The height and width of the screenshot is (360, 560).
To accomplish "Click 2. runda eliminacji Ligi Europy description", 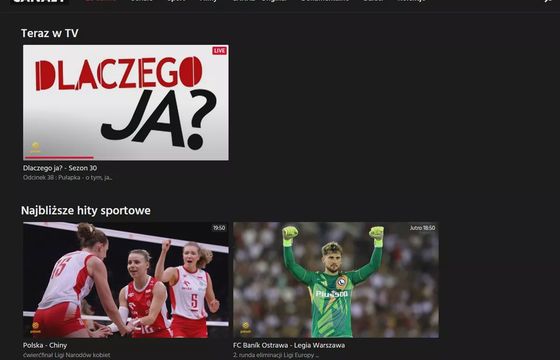I will tap(276, 355).
